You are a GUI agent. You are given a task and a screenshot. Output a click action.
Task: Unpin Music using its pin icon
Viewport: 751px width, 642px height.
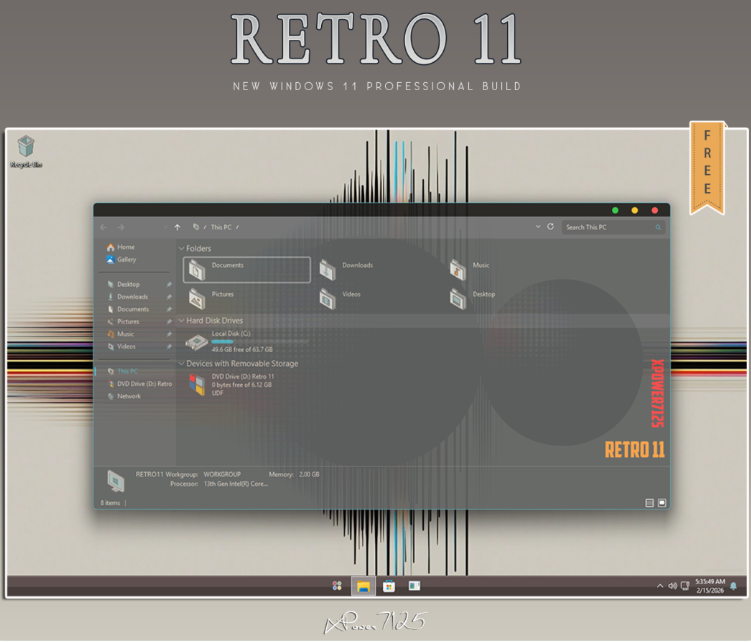coord(169,334)
